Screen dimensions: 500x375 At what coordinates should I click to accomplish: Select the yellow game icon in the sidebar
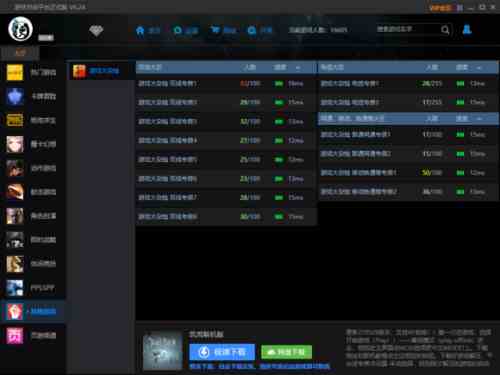[15, 72]
